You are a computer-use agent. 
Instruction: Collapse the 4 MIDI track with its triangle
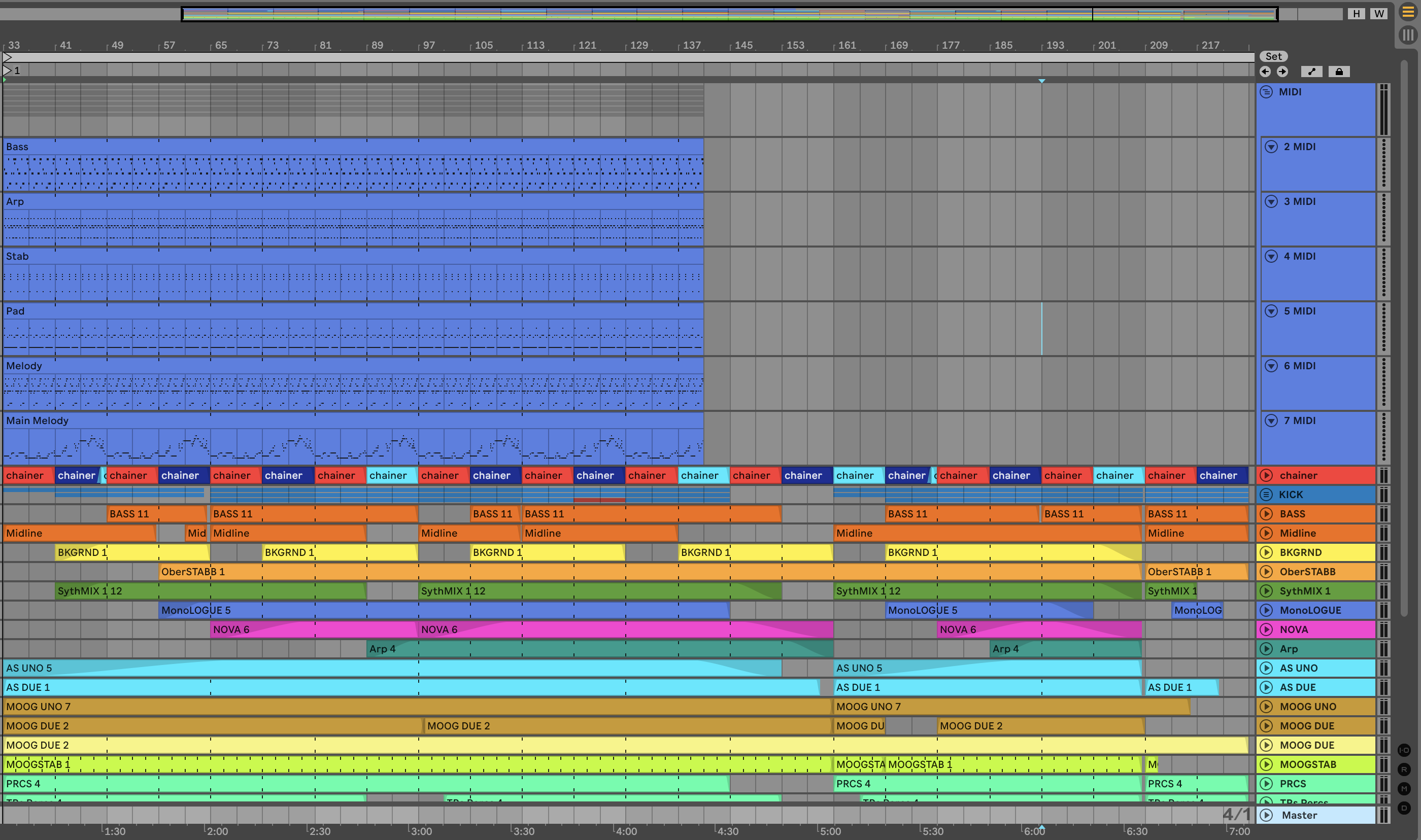1271,257
